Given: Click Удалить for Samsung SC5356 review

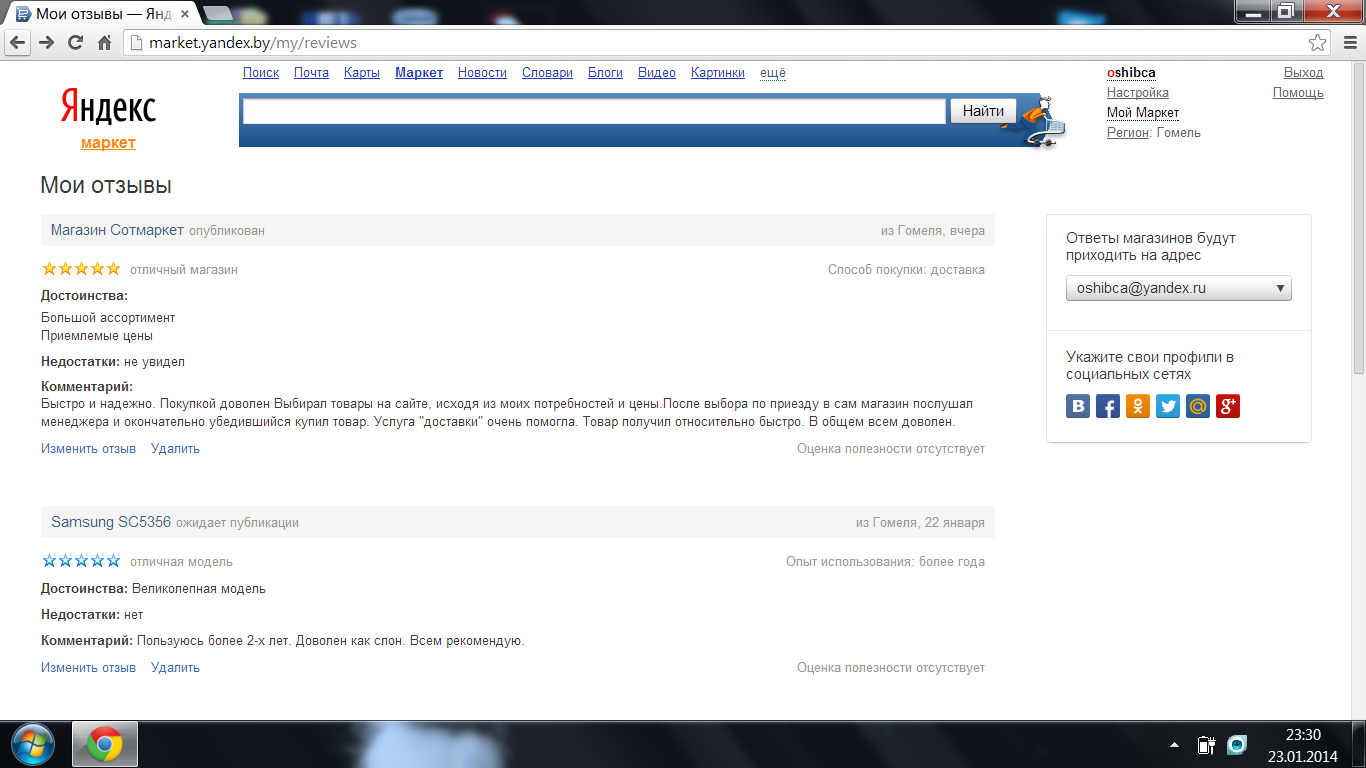Looking at the screenshot, I should tap(175, 668).
